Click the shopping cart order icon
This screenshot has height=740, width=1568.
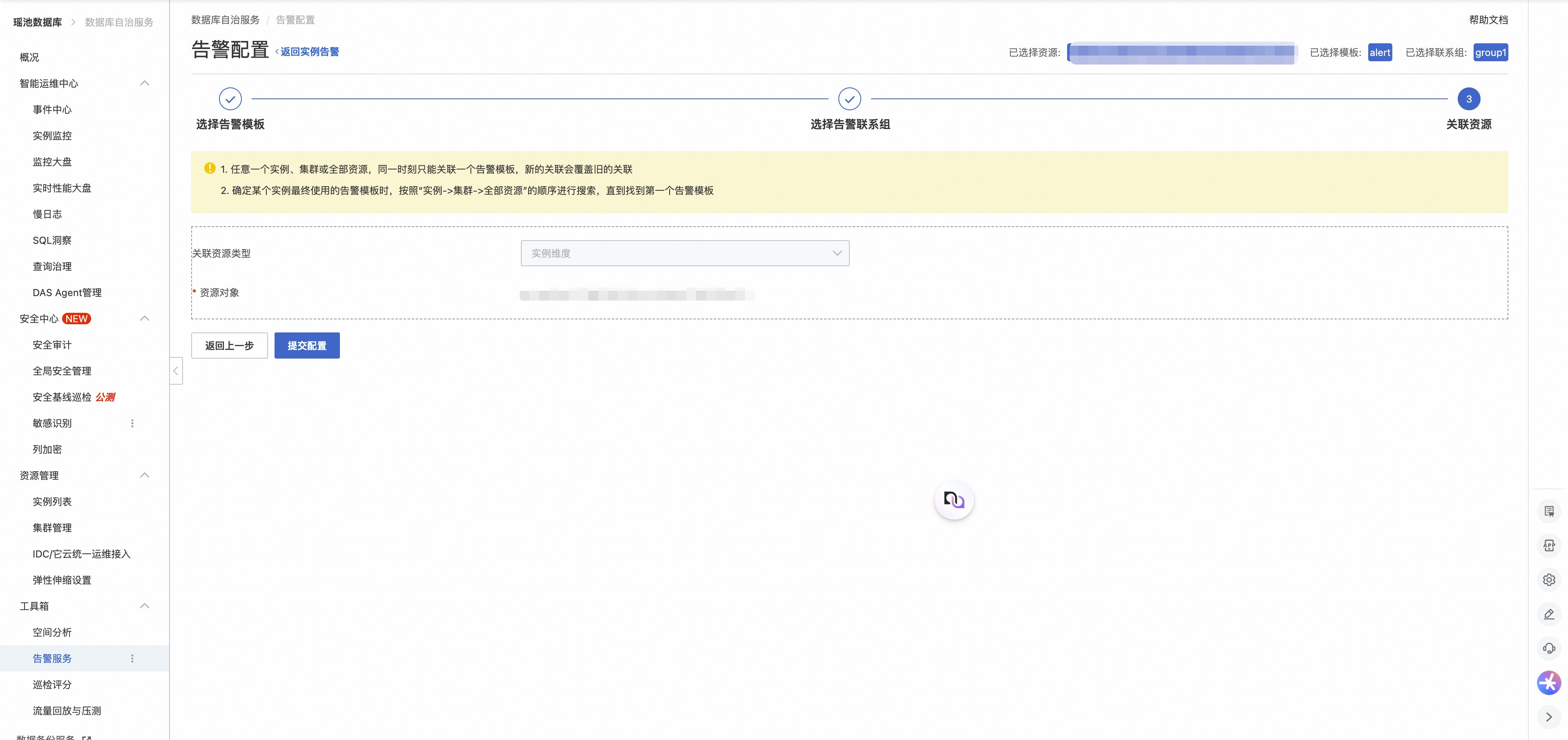pos(1548,511)
